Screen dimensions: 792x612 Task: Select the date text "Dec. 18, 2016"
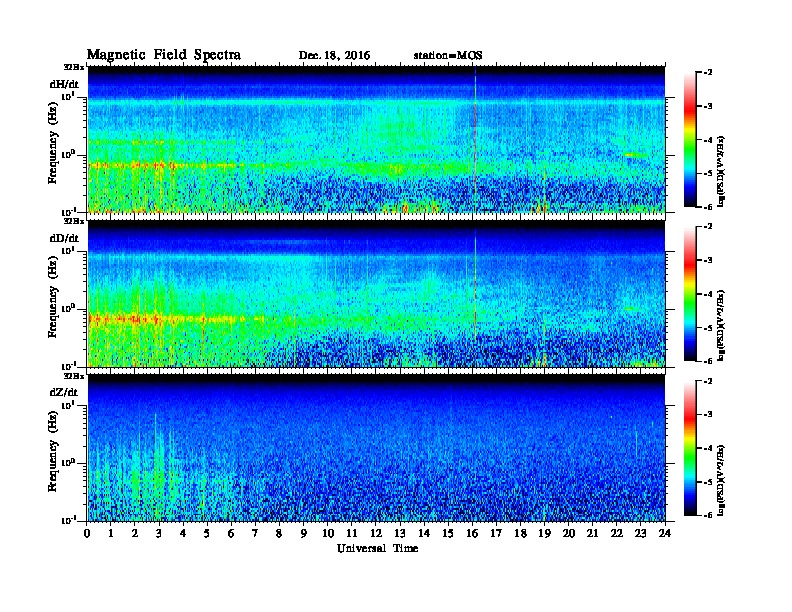(334, 56)
